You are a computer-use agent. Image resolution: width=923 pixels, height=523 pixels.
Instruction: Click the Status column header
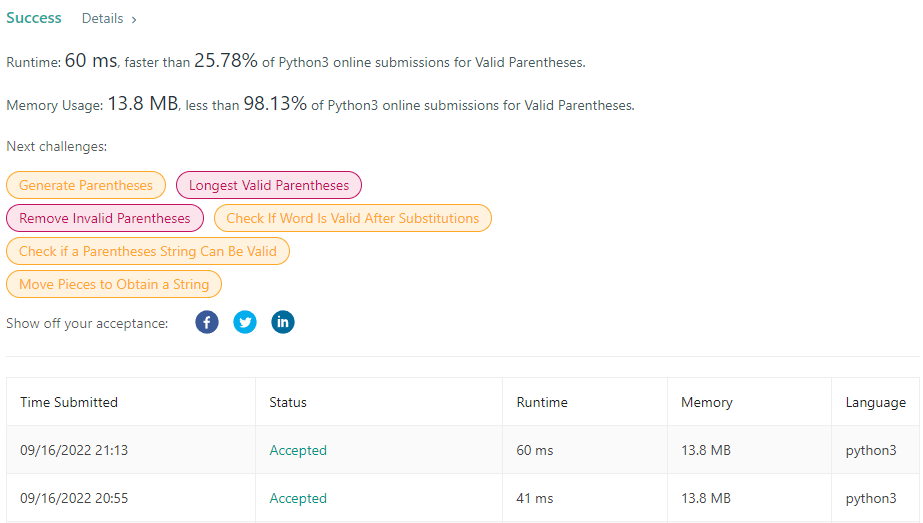click(x=288, y=402)
